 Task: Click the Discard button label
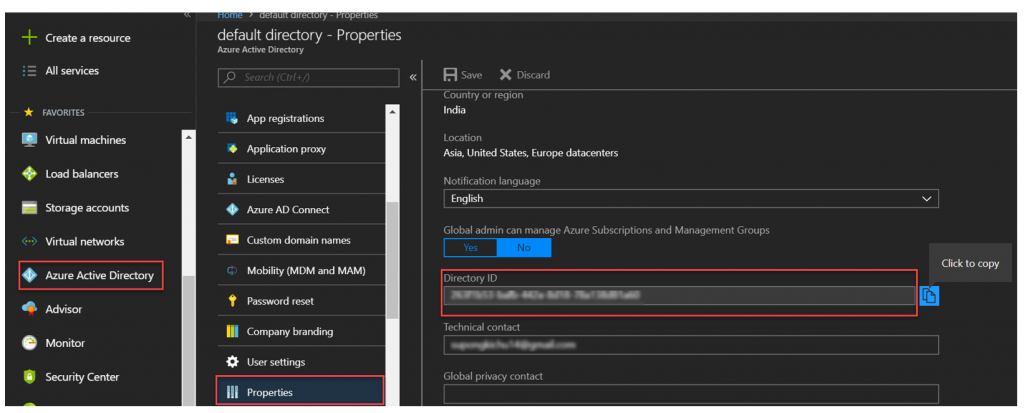(x=534, y=74)
